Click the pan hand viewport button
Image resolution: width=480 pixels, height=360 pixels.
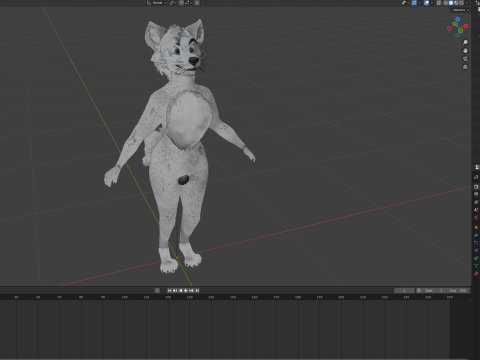[465, 51]
